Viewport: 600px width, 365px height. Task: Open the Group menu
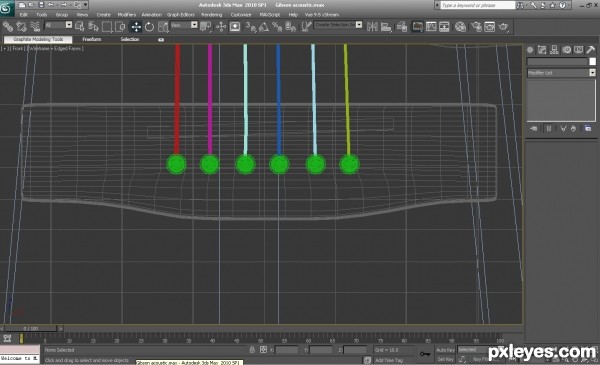[62, 15]
